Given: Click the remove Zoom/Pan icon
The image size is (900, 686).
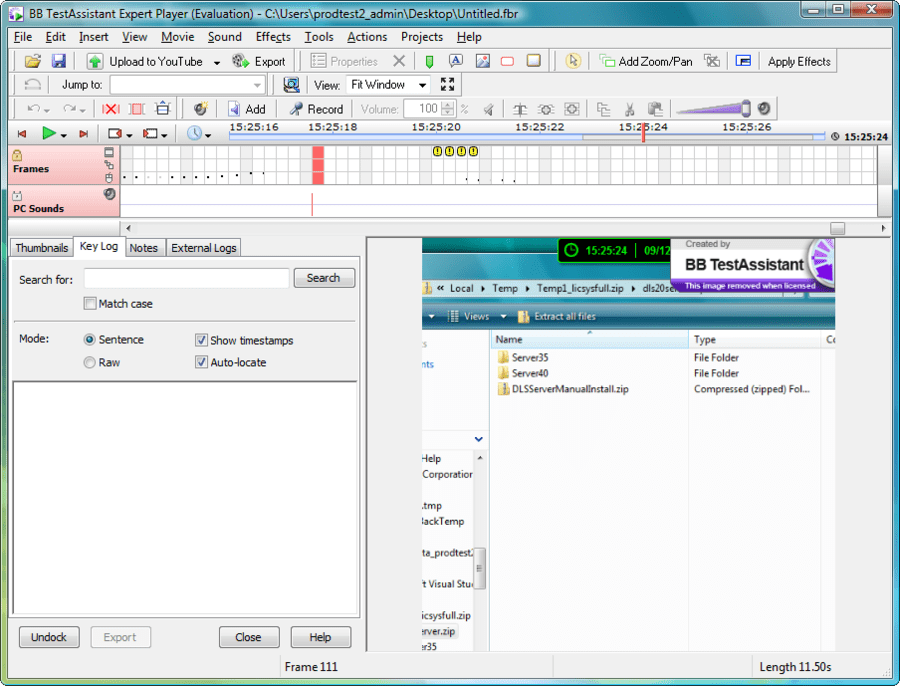Looking at the screenshot, I should tap(712, 61).
